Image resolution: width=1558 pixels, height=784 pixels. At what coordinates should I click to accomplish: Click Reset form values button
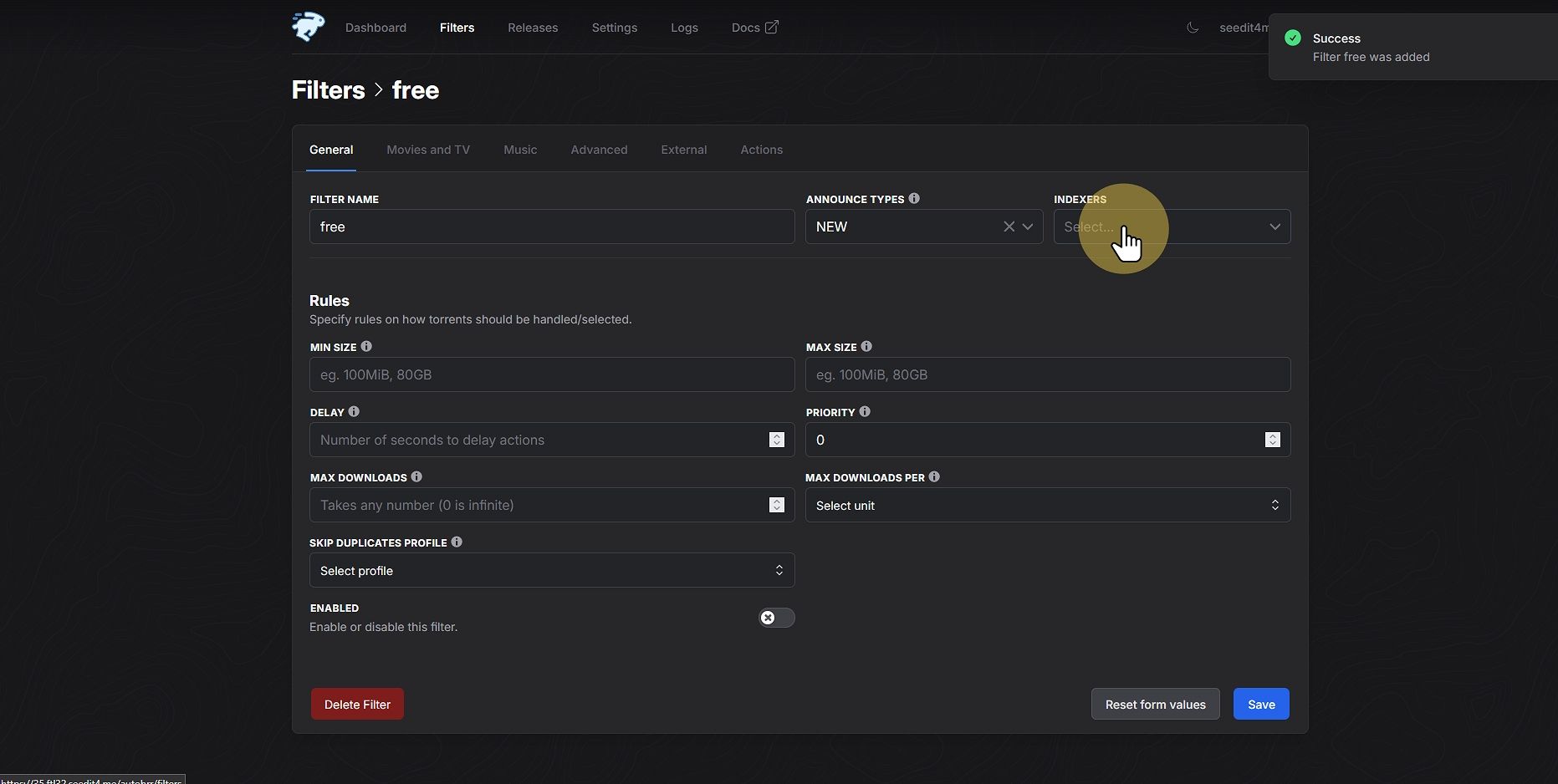point(1156,705)
